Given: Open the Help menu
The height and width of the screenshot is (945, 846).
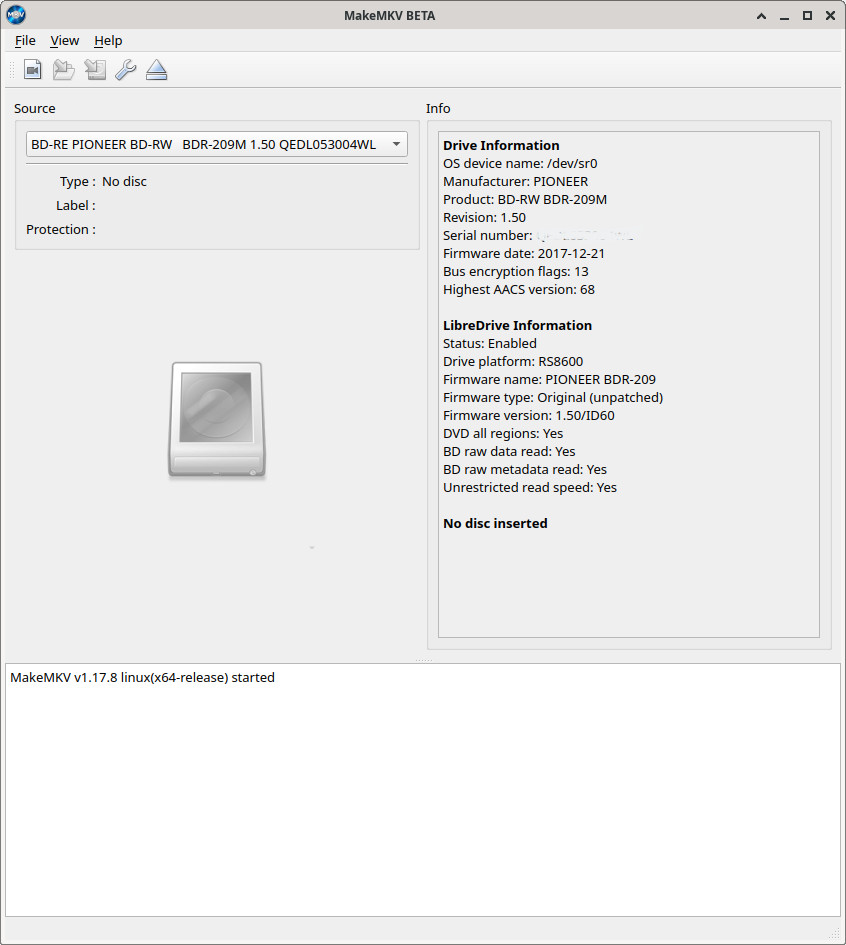Looking at the screenshot, I should 108,40.
